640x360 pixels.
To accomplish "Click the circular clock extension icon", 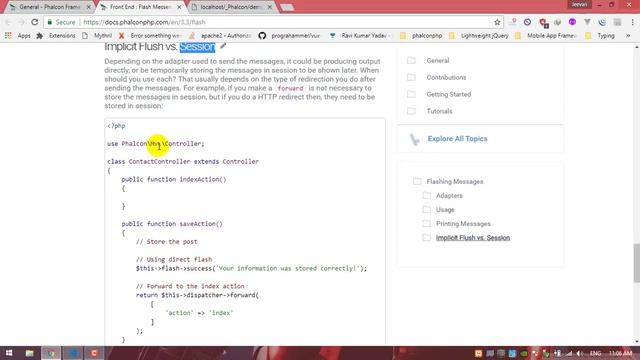I will (527, 22).
